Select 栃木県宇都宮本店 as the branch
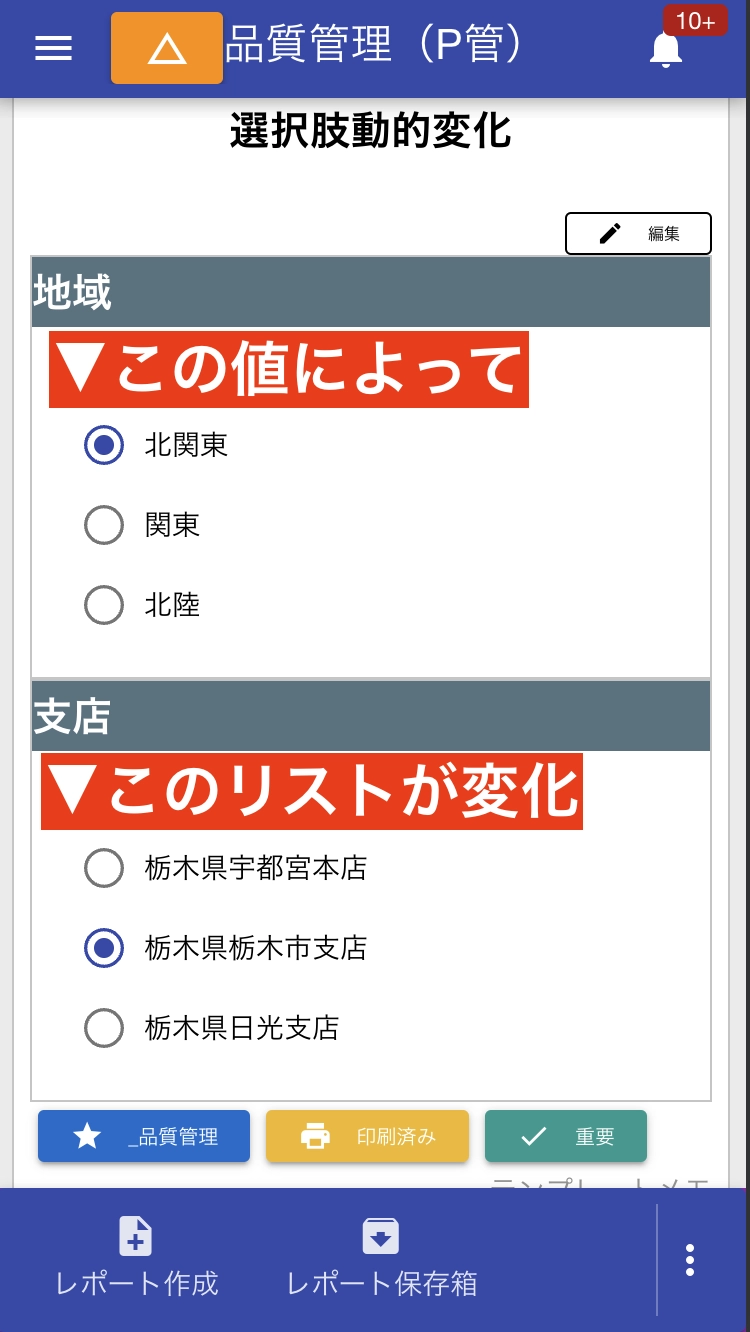This screenshot has height=1332, width=750. click(x=104, y=868)
